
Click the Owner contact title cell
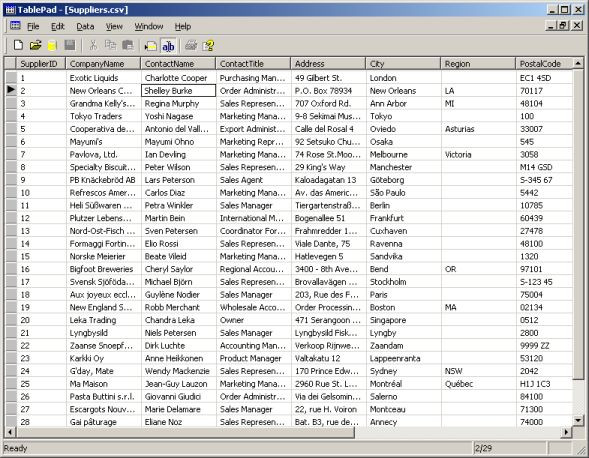[253, 320]
